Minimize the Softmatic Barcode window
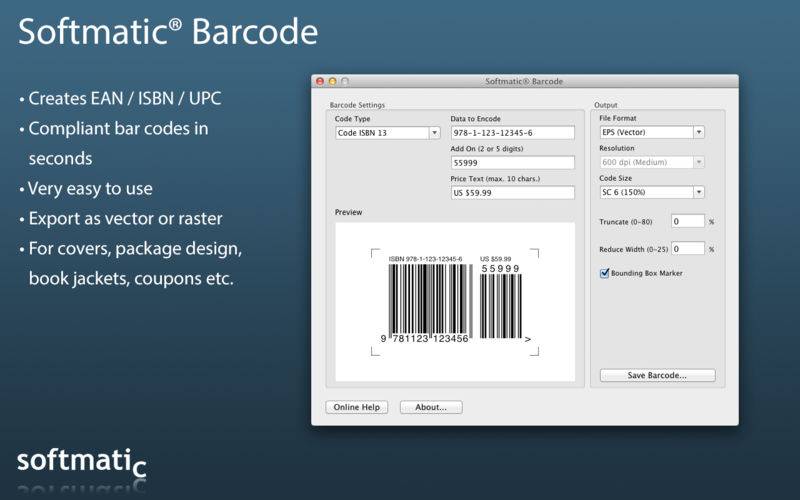The image size is (800, 500). 333,81
